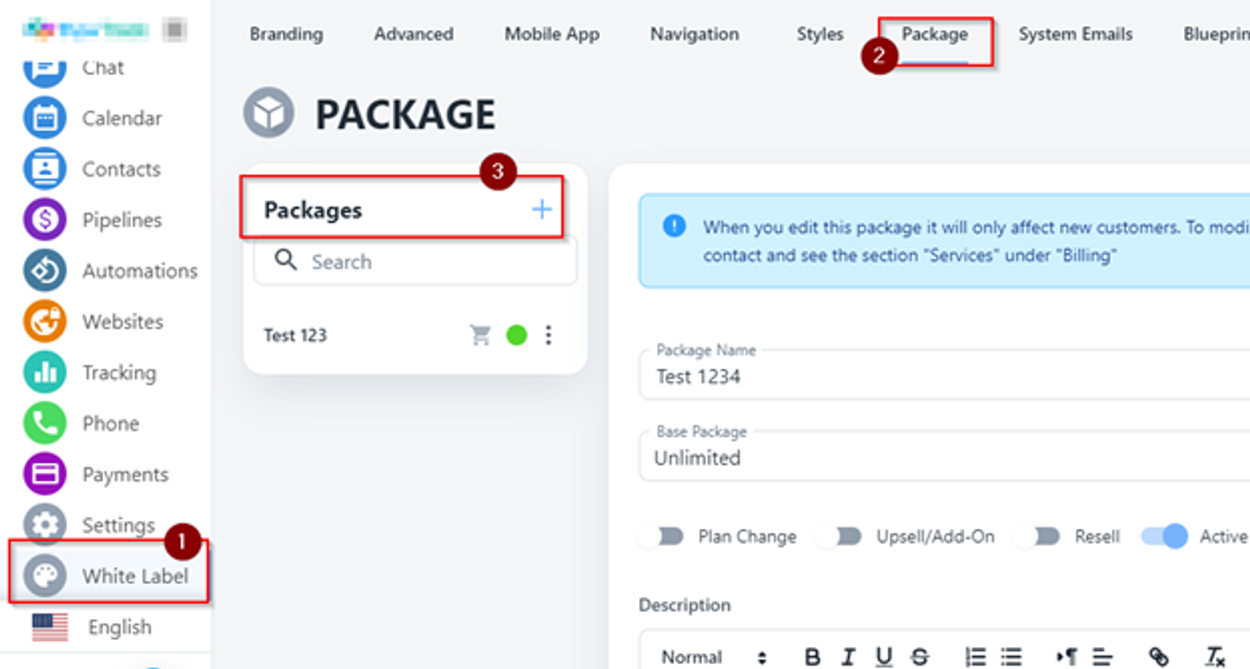The height and width of the screenshot is (669, 1250).
Task: Open White Label in the sidebar
Action: 110,576
